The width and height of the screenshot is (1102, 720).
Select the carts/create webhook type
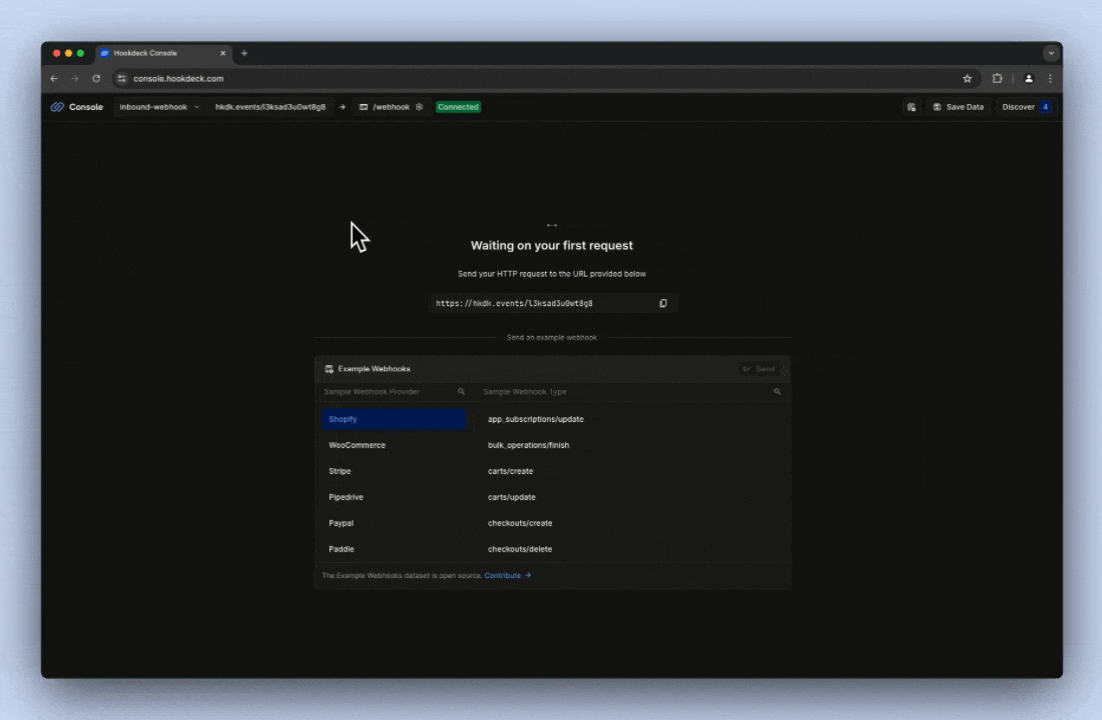coord(510,471)
